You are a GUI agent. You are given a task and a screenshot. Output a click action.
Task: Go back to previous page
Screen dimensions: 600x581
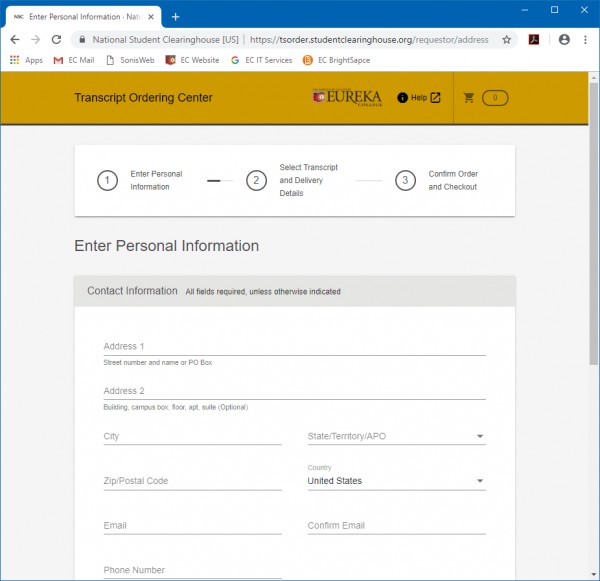click(15, 40)
